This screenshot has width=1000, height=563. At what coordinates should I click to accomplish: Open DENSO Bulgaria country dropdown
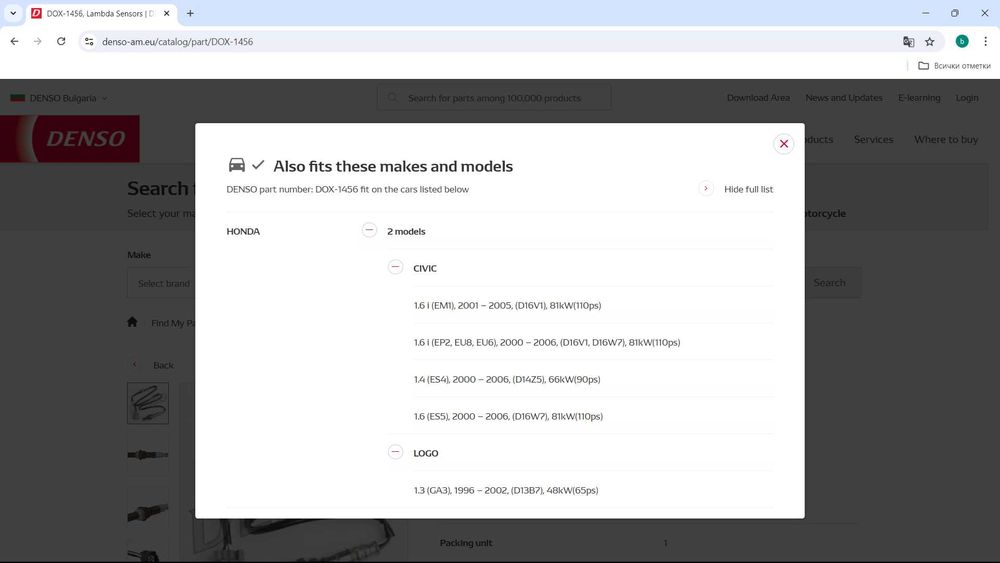coord(59,98)
